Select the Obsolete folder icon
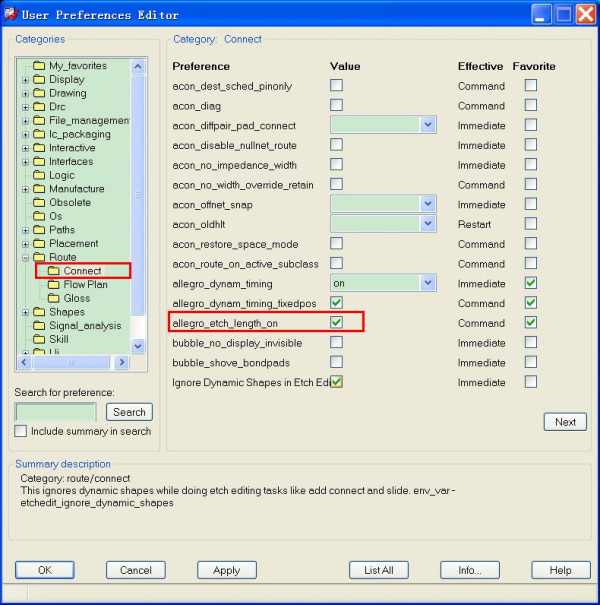Viewport: 600px width, 605px height. [x=39, y=202]
